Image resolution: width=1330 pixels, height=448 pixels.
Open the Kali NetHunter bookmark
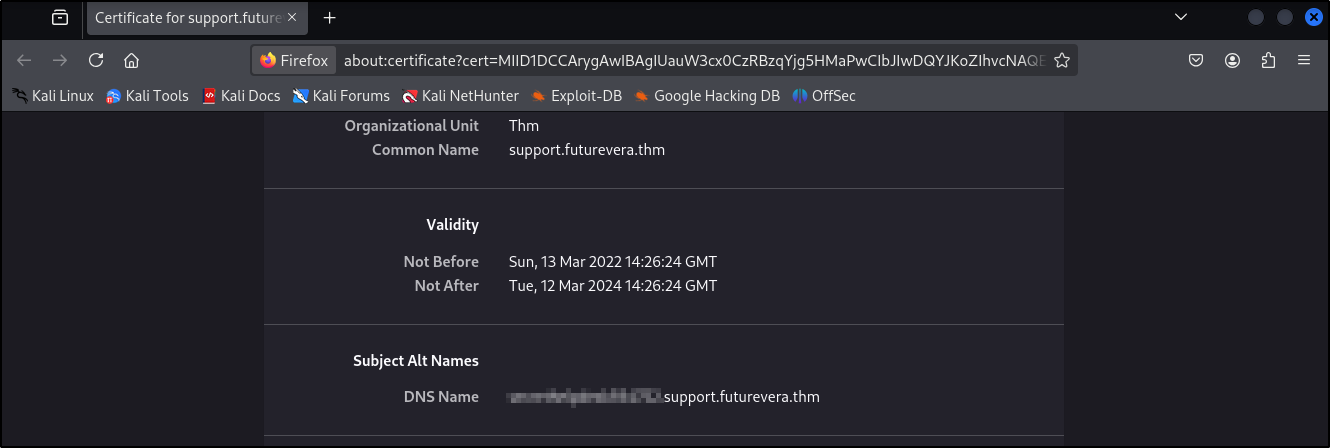[x=460, y=96]
